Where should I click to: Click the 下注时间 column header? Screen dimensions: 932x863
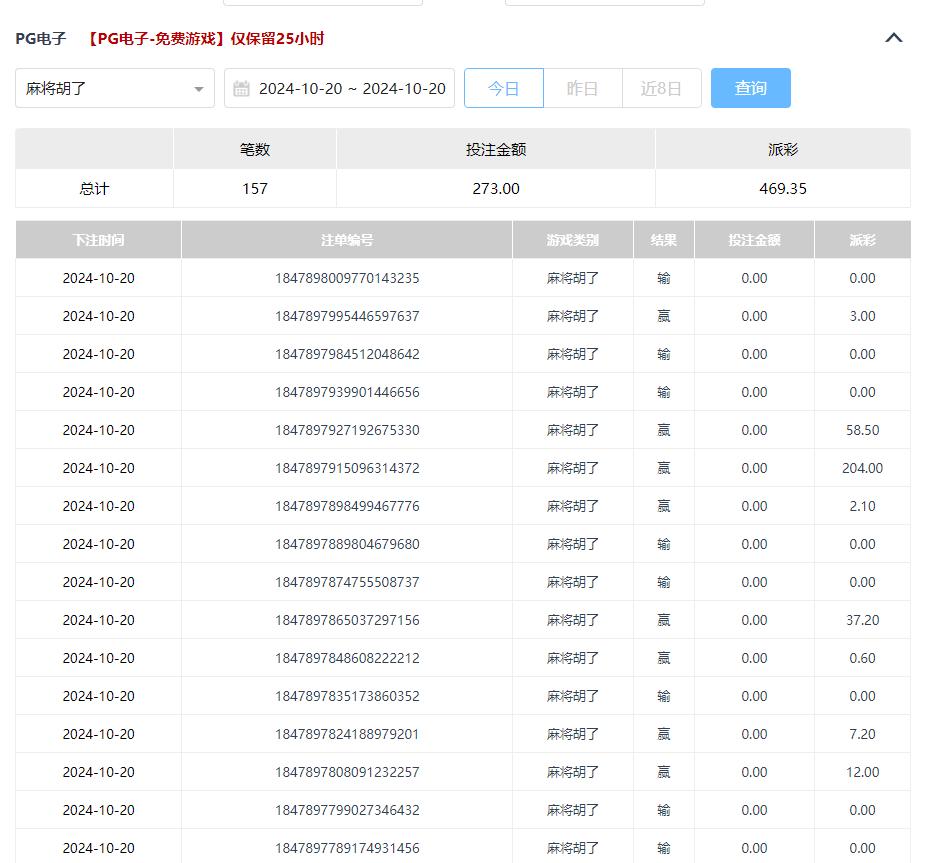click(x=98, y=240)
